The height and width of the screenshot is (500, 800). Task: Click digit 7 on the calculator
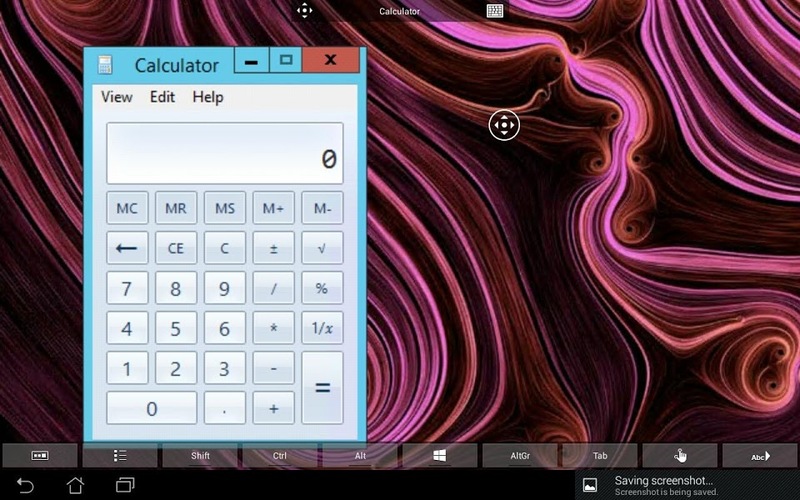[x=127, y=288]
